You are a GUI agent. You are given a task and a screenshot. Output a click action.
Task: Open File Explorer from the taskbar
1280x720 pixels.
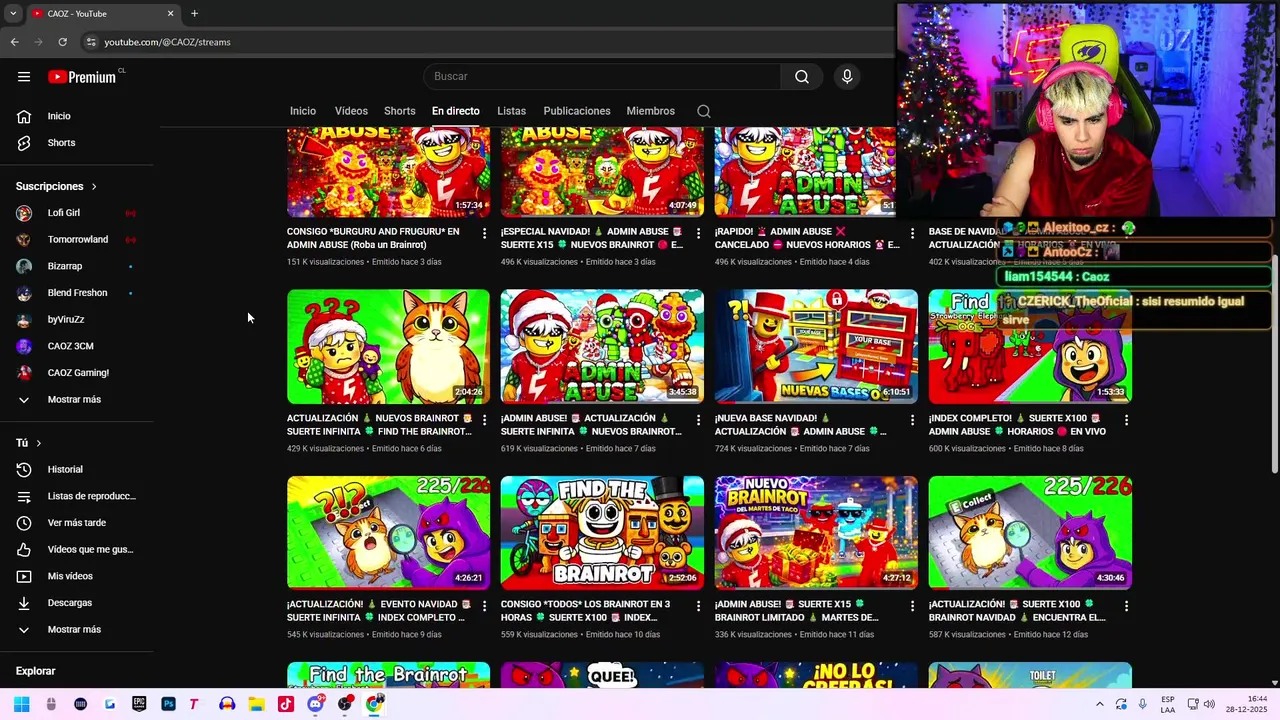point(256,704)
